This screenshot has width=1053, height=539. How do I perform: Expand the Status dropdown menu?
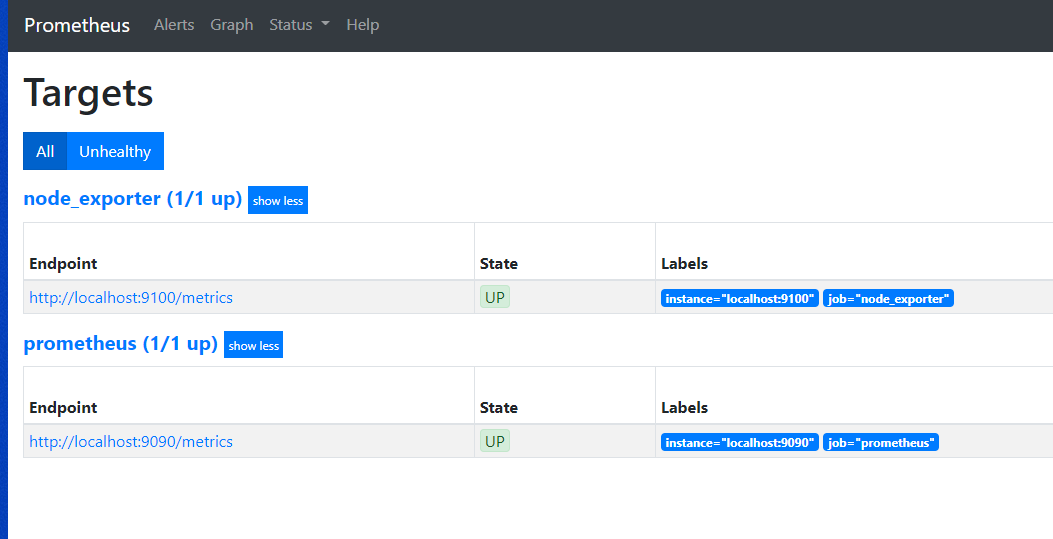click(300, 25)
